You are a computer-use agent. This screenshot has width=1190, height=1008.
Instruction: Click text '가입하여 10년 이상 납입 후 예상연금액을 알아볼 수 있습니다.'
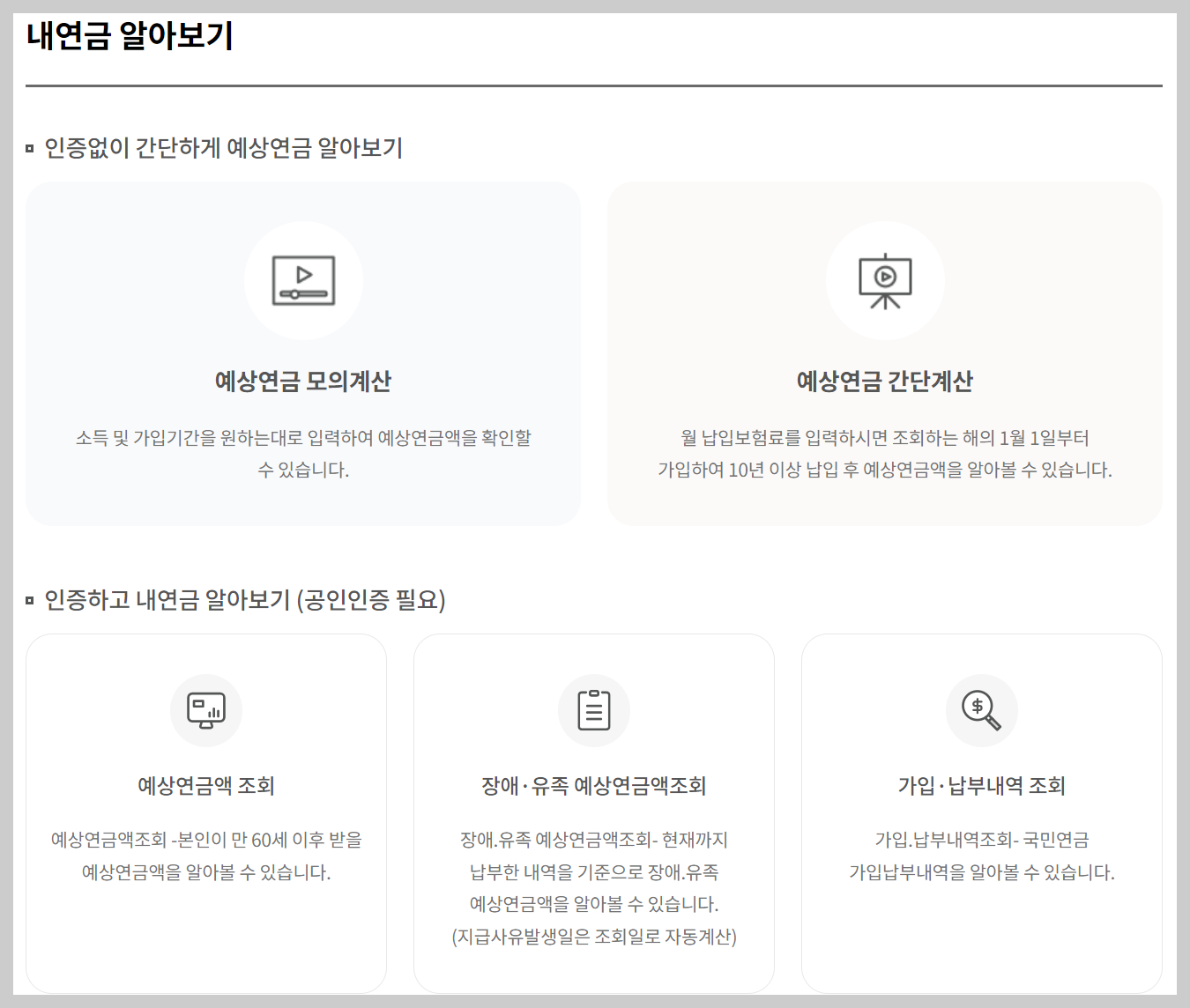pyautogui.click(x=885, y=470)
